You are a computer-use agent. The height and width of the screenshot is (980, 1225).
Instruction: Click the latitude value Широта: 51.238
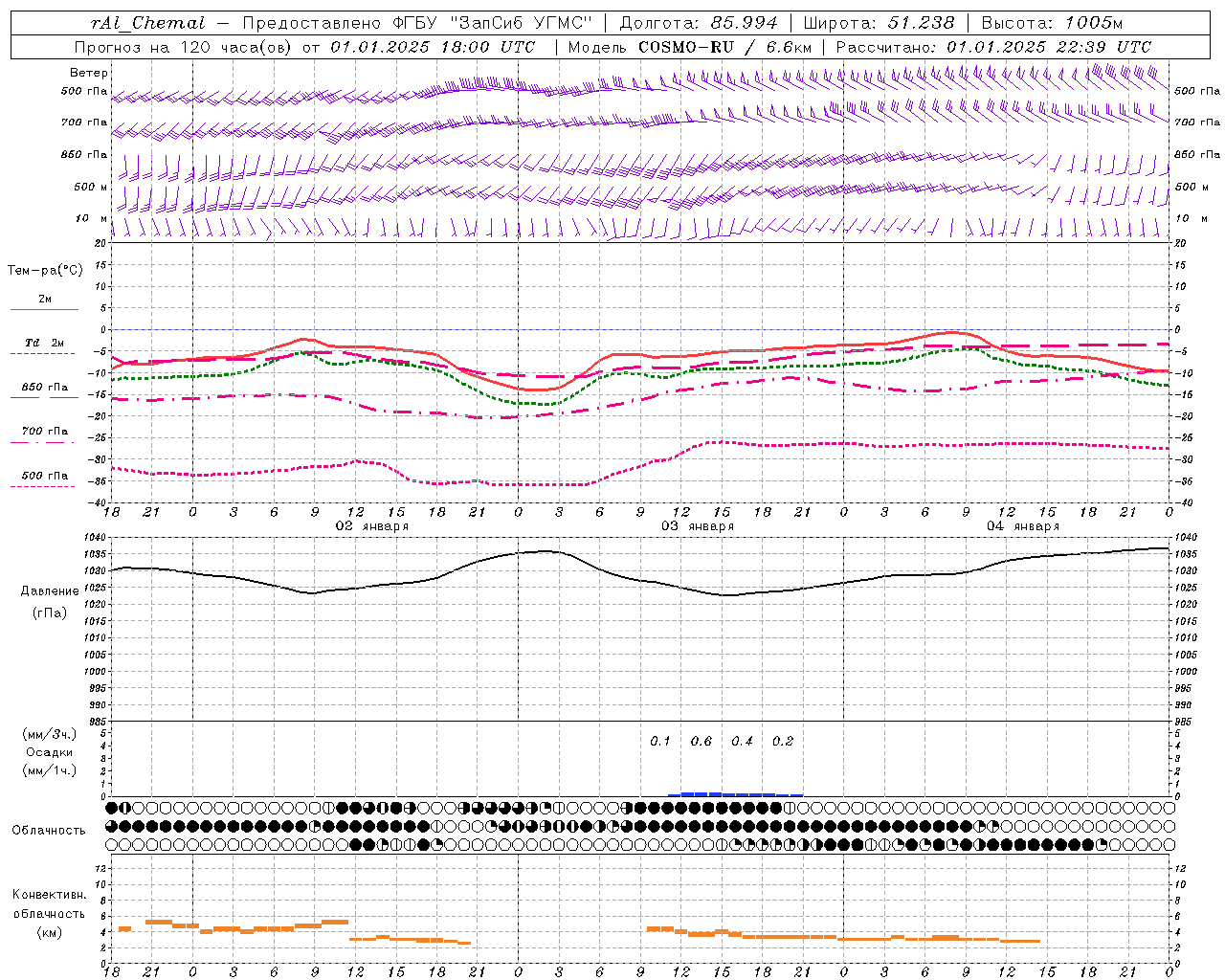click(x=879, y=23)
